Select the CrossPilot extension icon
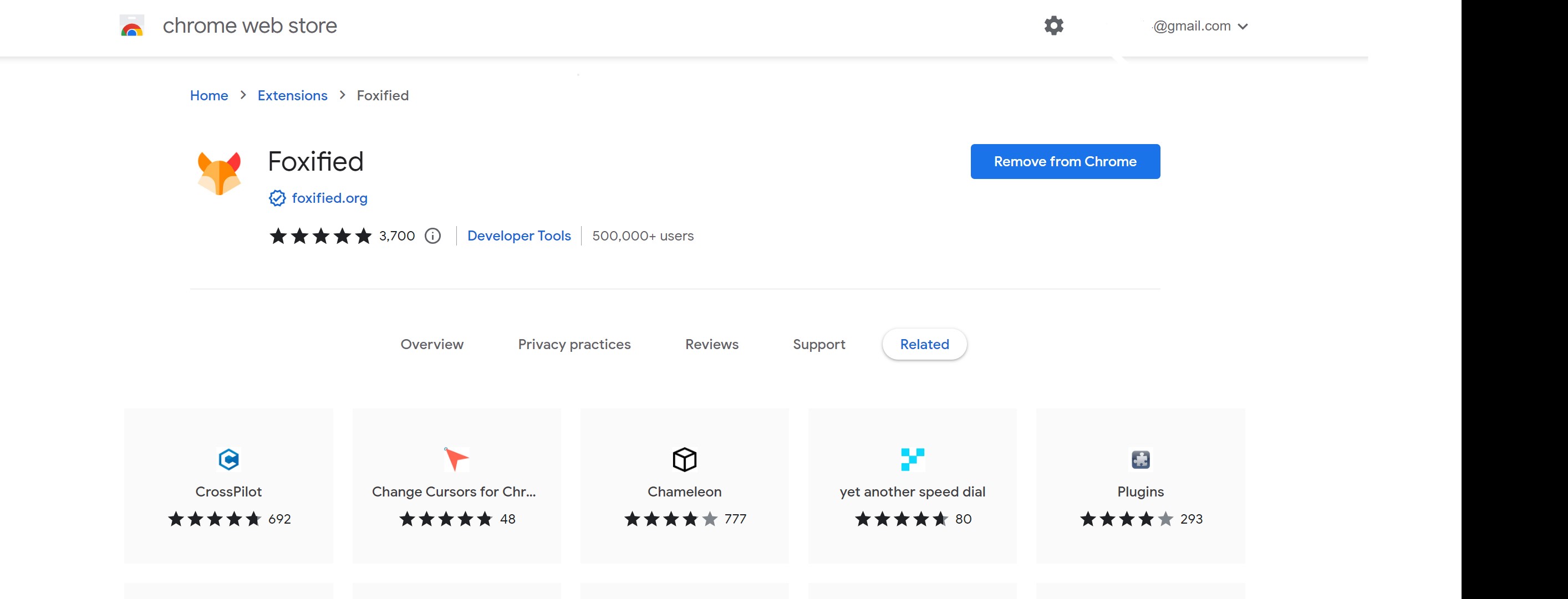This screenshot has height=599, width=1568. (228, 460)
